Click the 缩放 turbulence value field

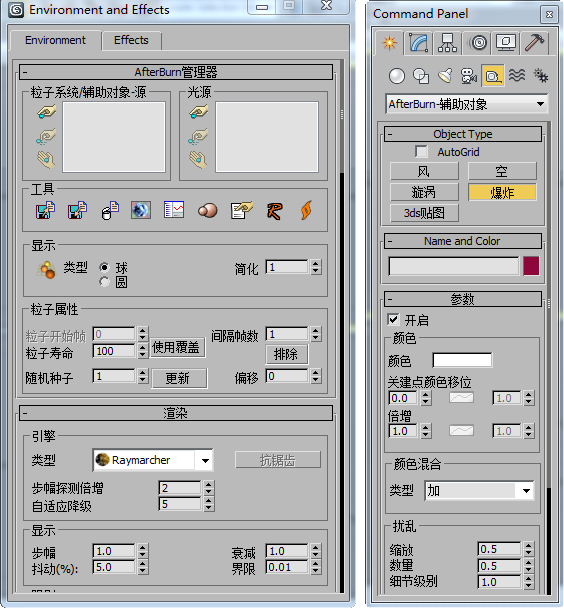(499, 549)
